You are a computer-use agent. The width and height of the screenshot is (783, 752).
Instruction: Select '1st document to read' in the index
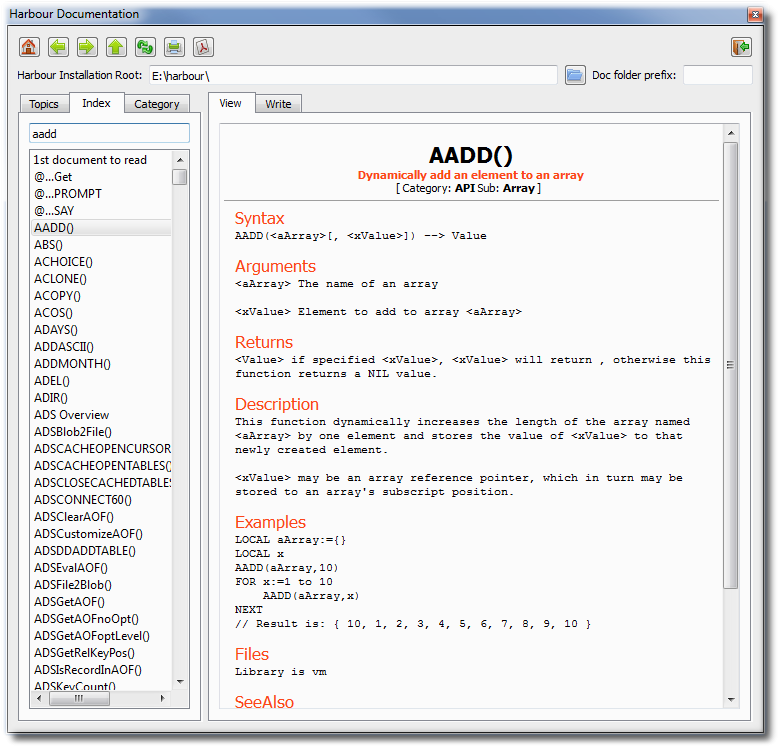click(101, 160)
